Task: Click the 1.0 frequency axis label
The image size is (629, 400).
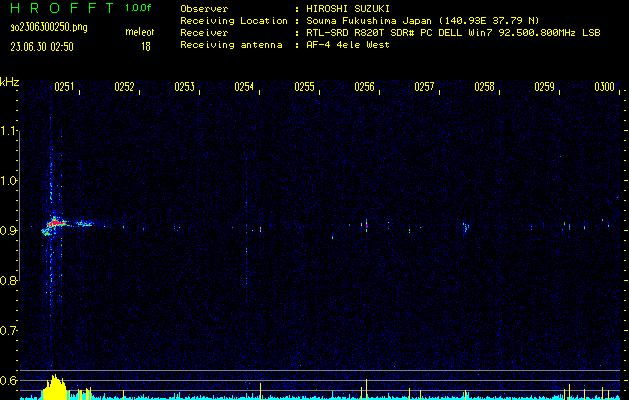Action: tap(9, 181)
